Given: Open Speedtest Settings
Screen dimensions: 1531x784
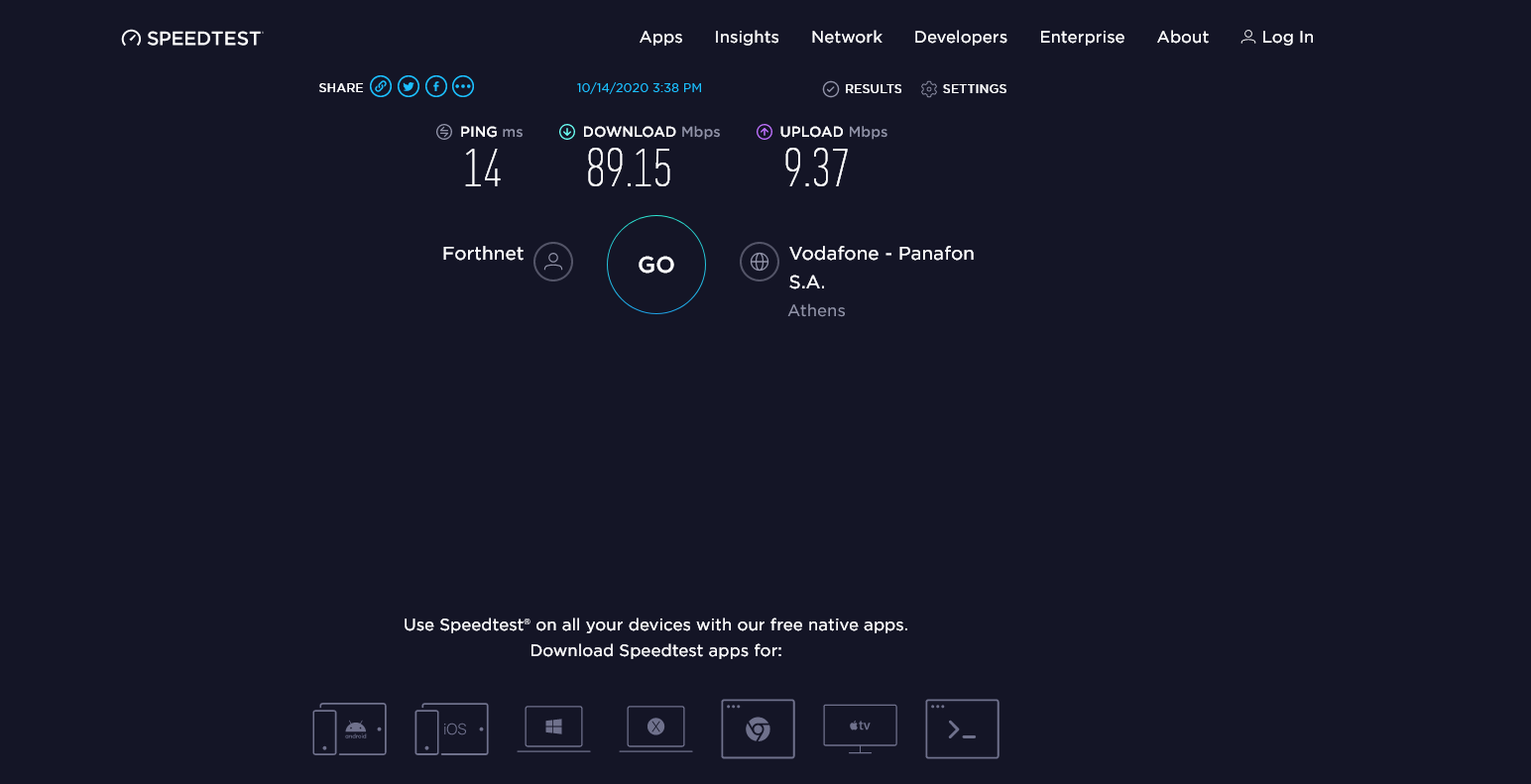Looking at the screenshot, I should [x=964, y=89].
